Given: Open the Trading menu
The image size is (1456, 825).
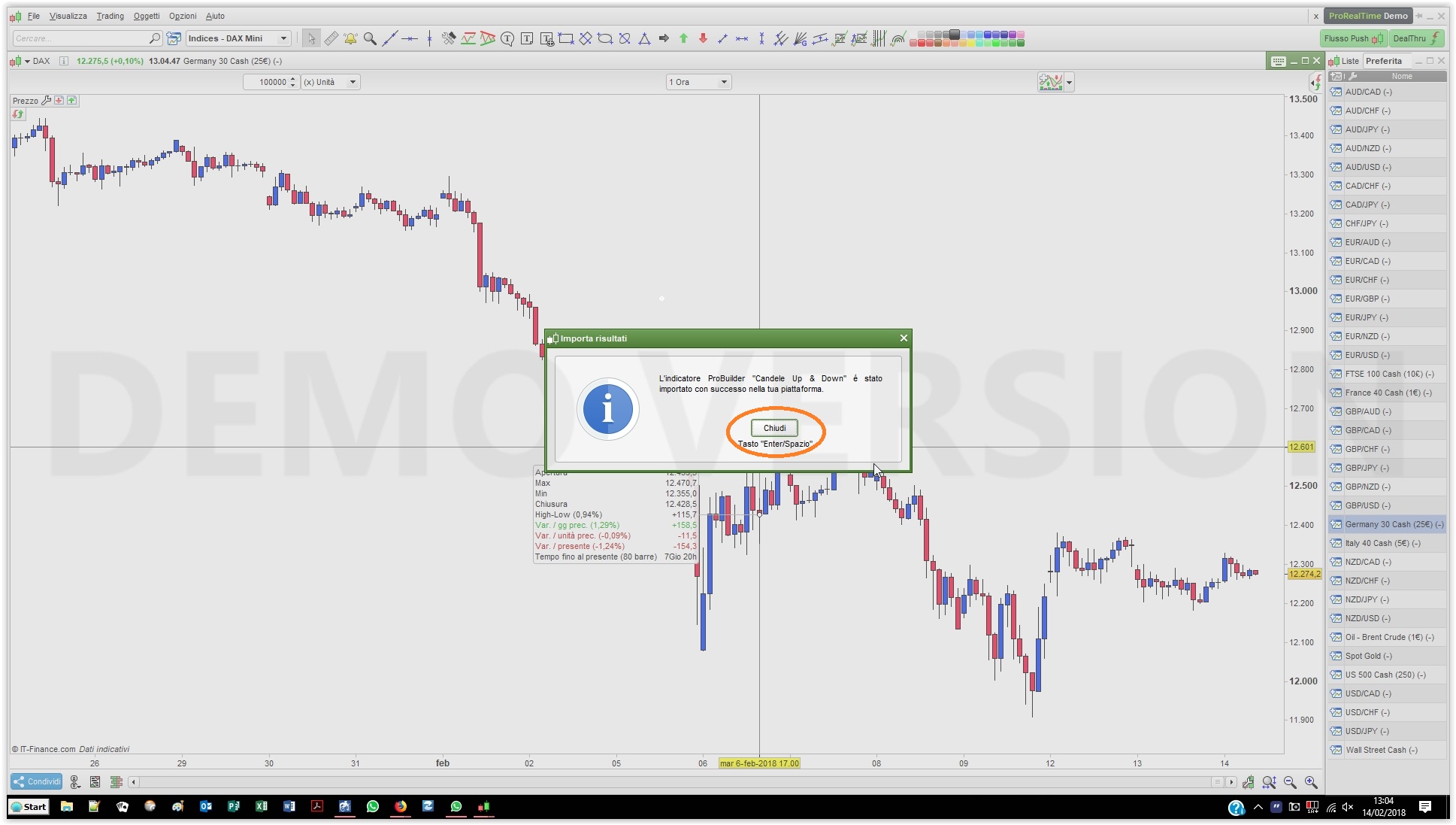Looking at the screenshot, I should coord(110,16).
